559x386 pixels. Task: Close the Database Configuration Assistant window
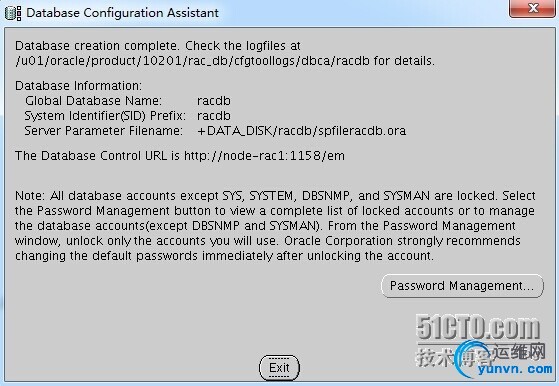point(533,8)
